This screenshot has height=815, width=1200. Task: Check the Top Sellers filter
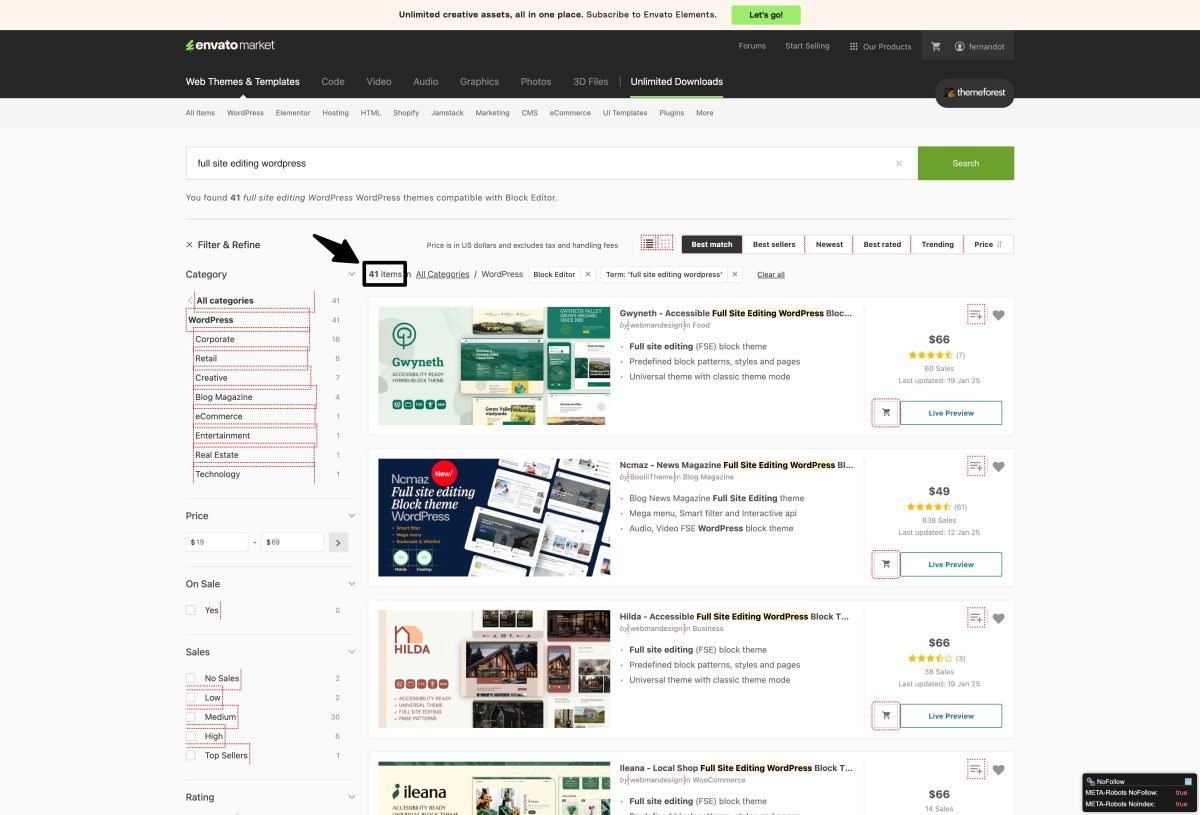pyautogui.click(x=190, y=755)
